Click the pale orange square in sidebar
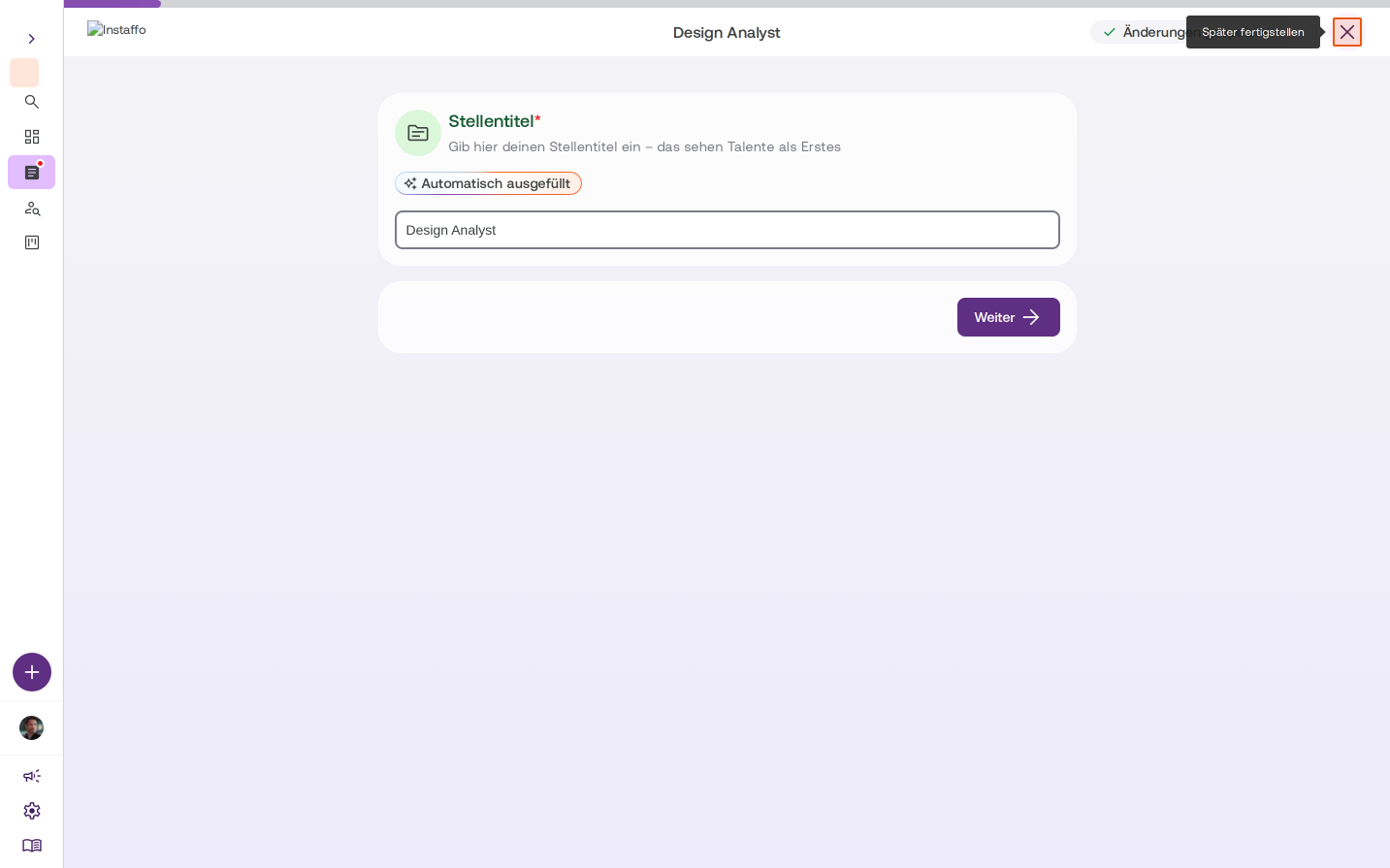This screenshot has height=868, width=1390. point(24,73)
